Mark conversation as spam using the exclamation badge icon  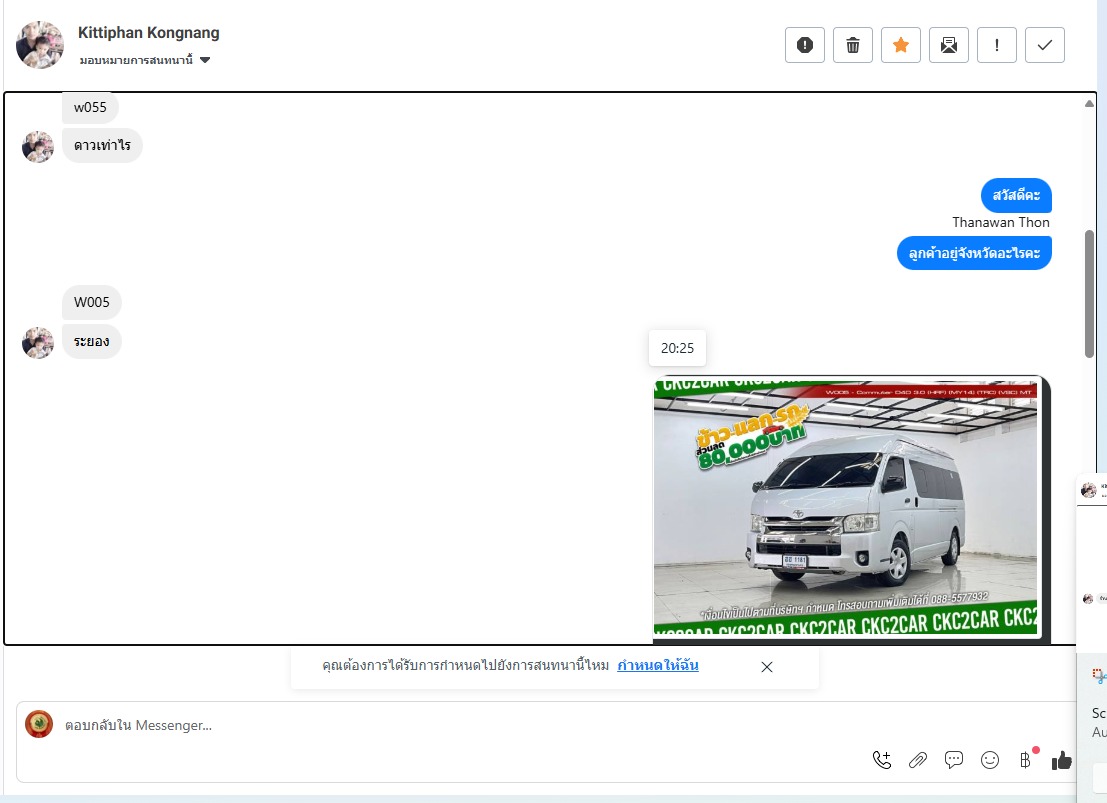click(805, 45)
